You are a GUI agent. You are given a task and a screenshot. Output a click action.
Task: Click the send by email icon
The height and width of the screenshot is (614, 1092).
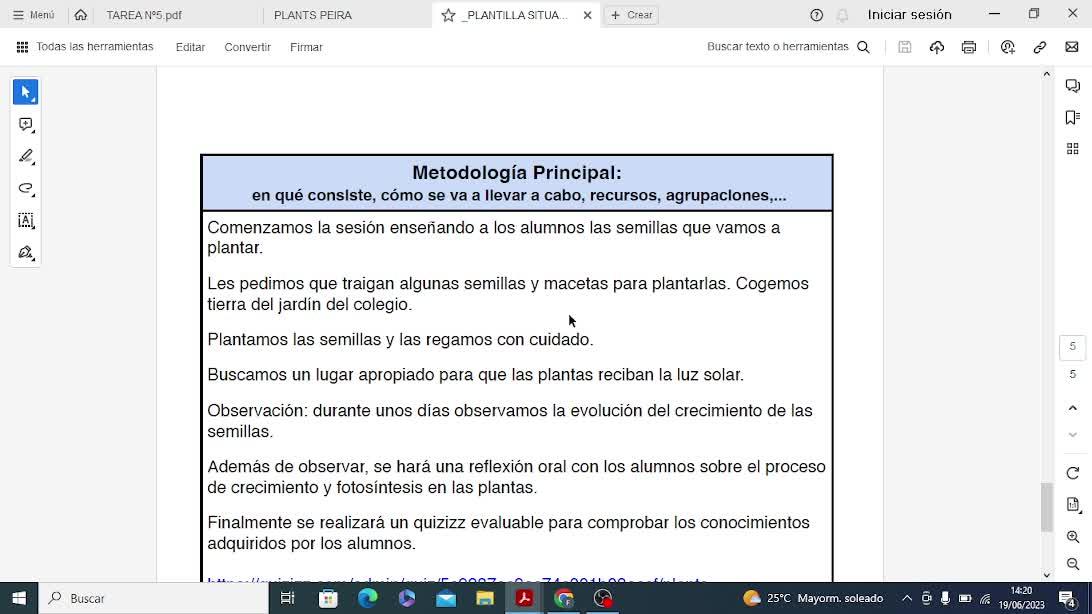pyautogui.click(x=1072, y=47)
